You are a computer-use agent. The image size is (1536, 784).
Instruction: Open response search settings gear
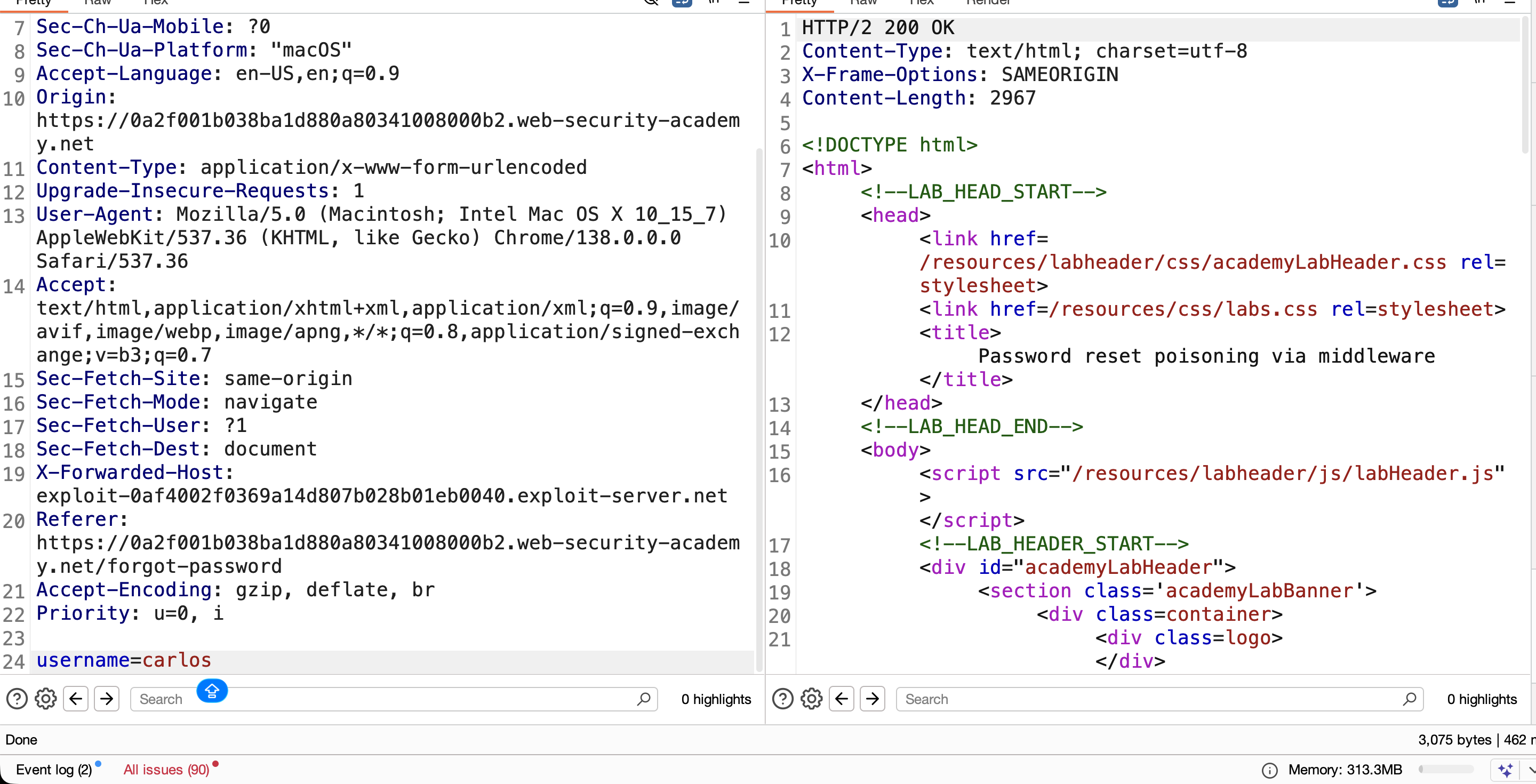[x=812, y=699]
